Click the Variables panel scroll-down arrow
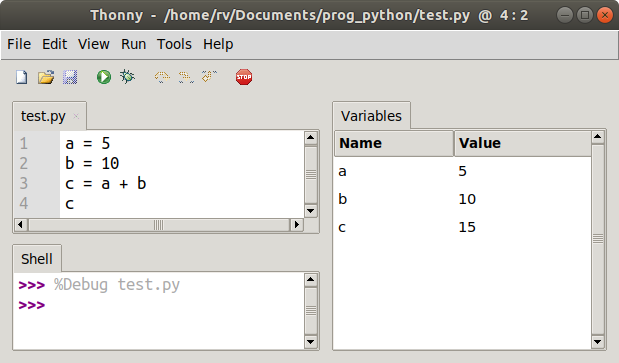The height and width of the screenshot is (363, 619). click(598, 342)
